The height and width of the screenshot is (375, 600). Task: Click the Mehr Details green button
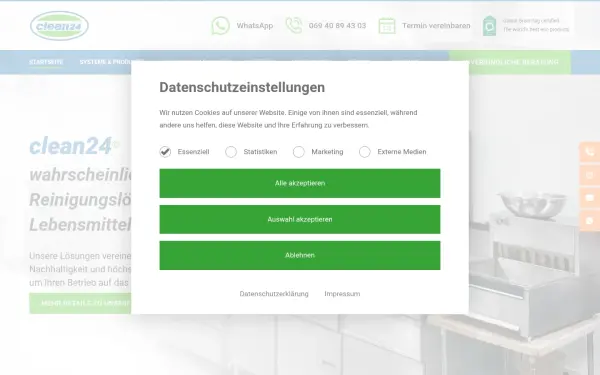pyautogui.click(x=80, y=303)
